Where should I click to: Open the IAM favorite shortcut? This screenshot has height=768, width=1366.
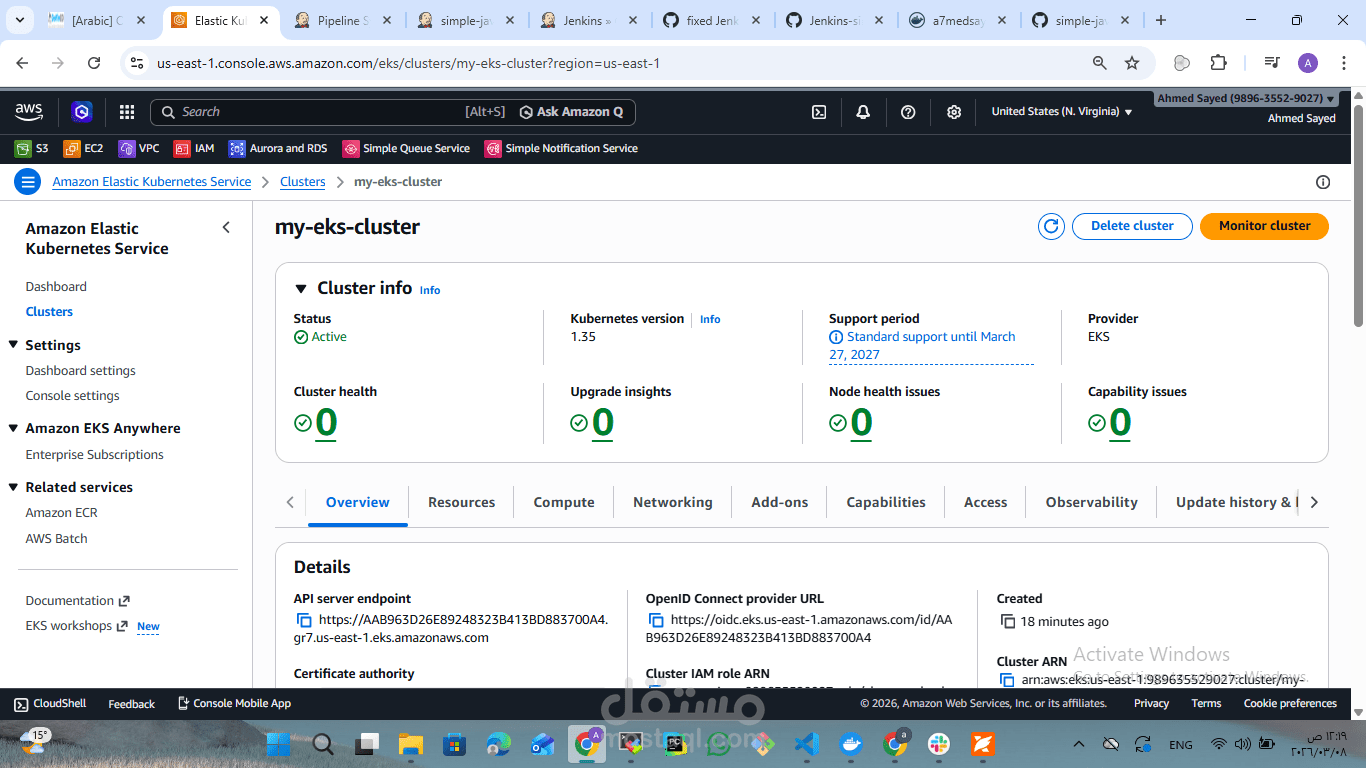click(x=194, y=148)
